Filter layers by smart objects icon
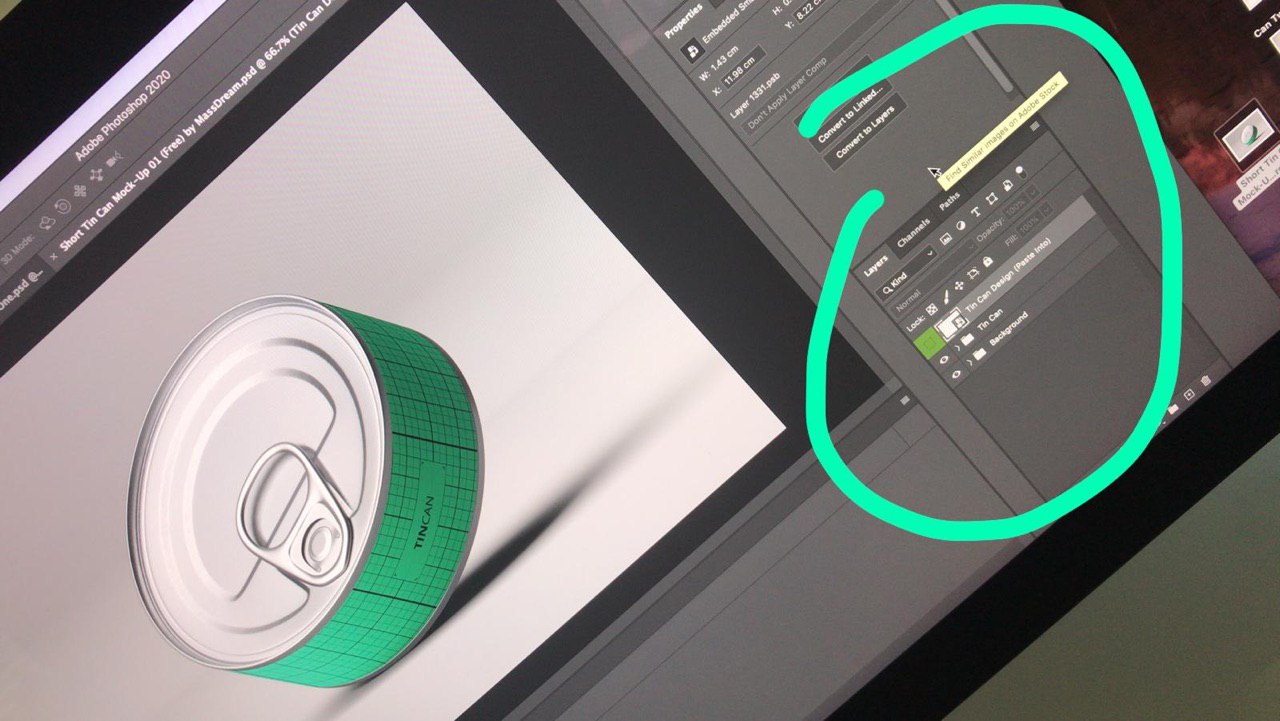Screen dimensions: 1280x721 point(1007,186)
